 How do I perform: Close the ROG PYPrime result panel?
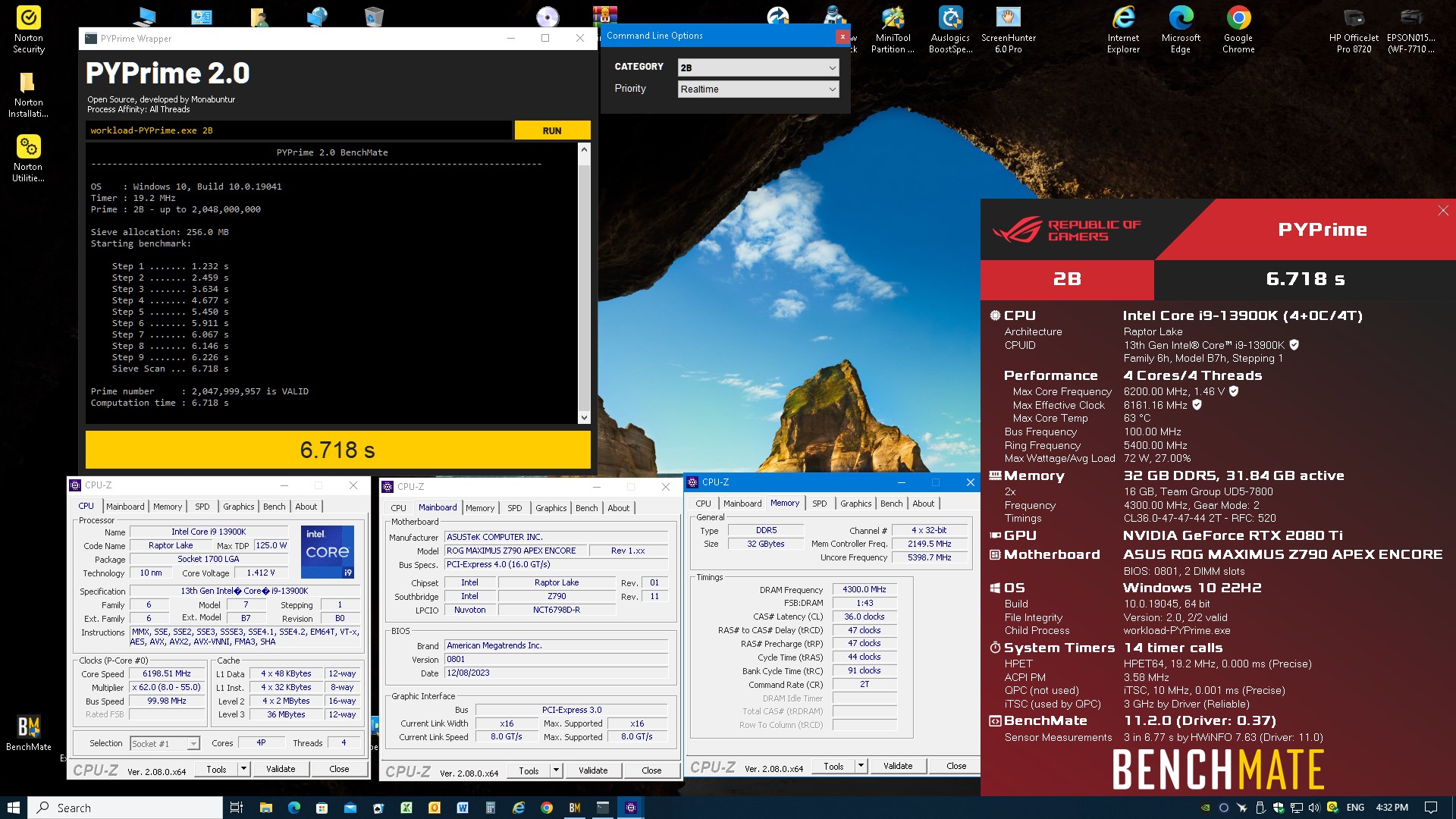point(1442,211)
